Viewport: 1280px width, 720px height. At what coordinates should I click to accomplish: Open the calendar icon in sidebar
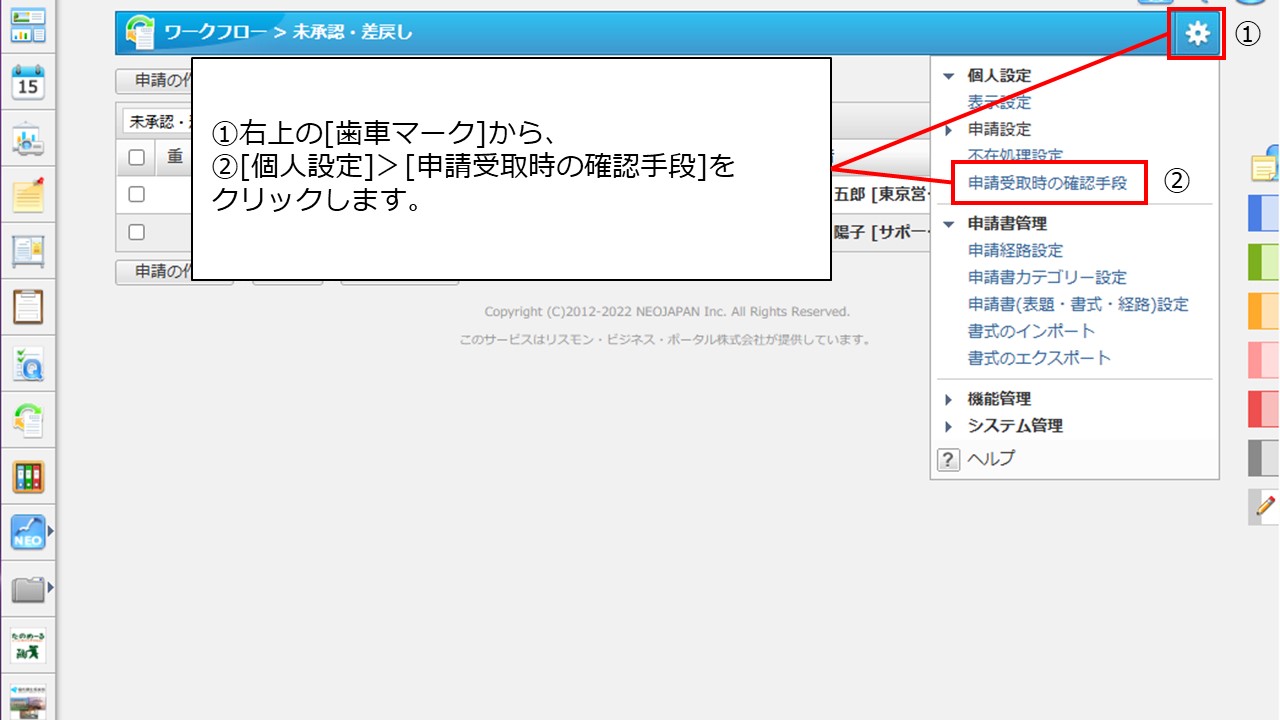[28, 83]
